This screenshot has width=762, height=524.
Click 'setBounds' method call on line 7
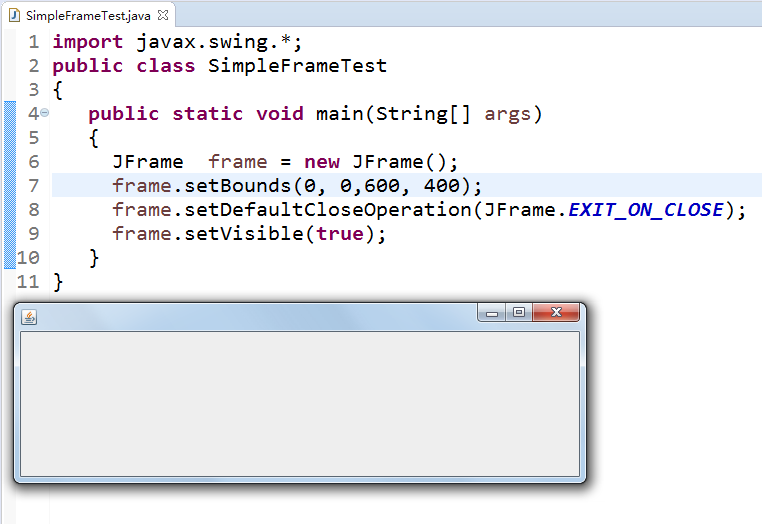pos(238,186)
